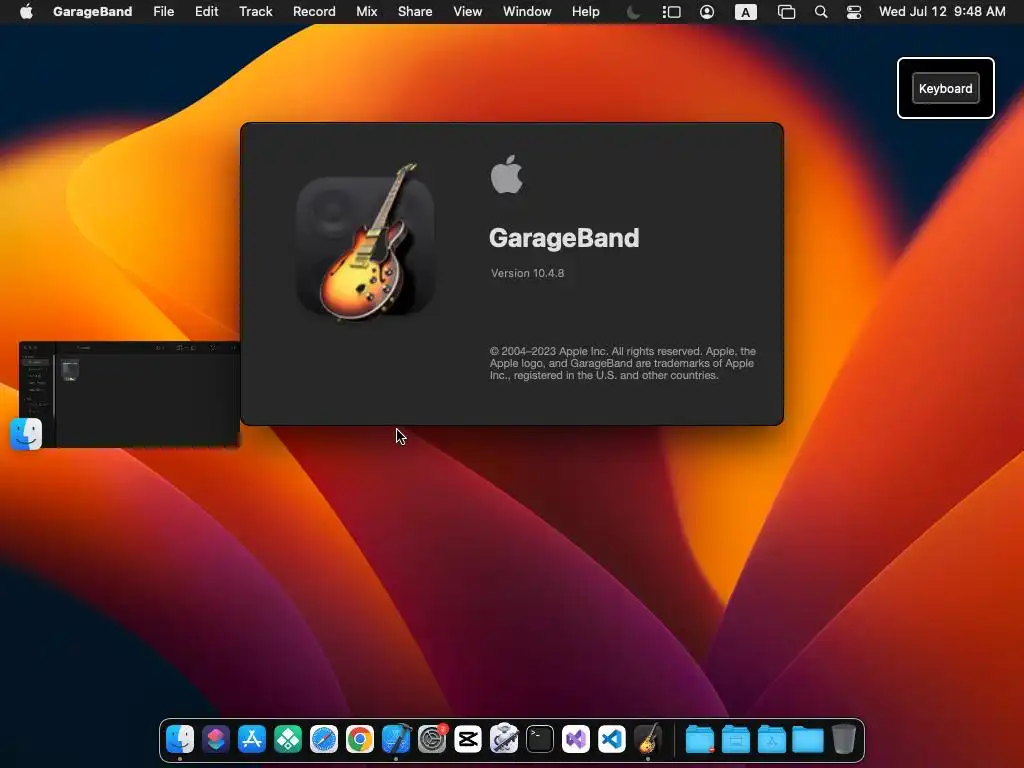The height and width of the screenshot is (768, 1024).
Task: Open the Edit menu
Action: coord(206,12)
